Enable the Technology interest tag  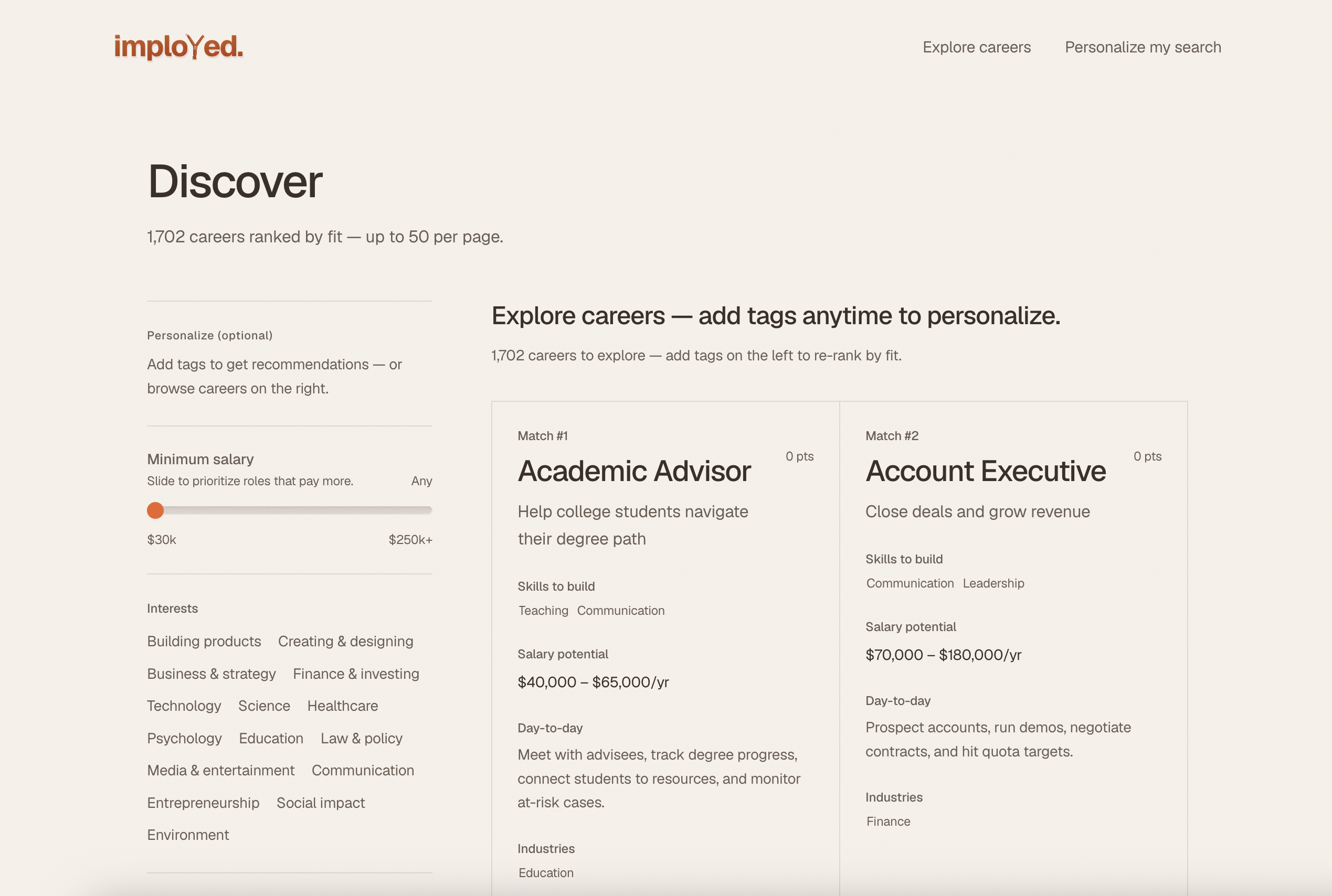(x=184, y=706)
